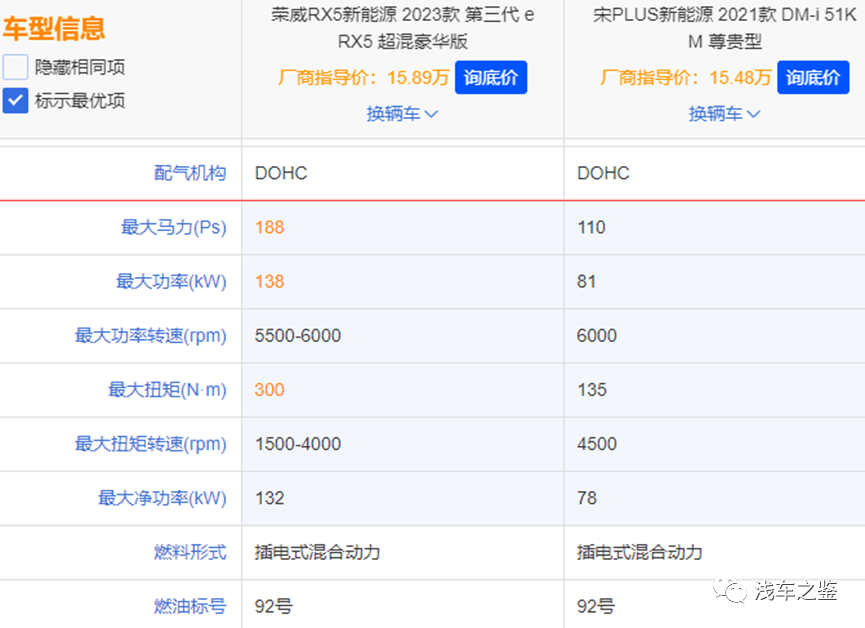Select the highlighted 188 horsepower value
Screen dimensions: 865x628
(270, 227)
